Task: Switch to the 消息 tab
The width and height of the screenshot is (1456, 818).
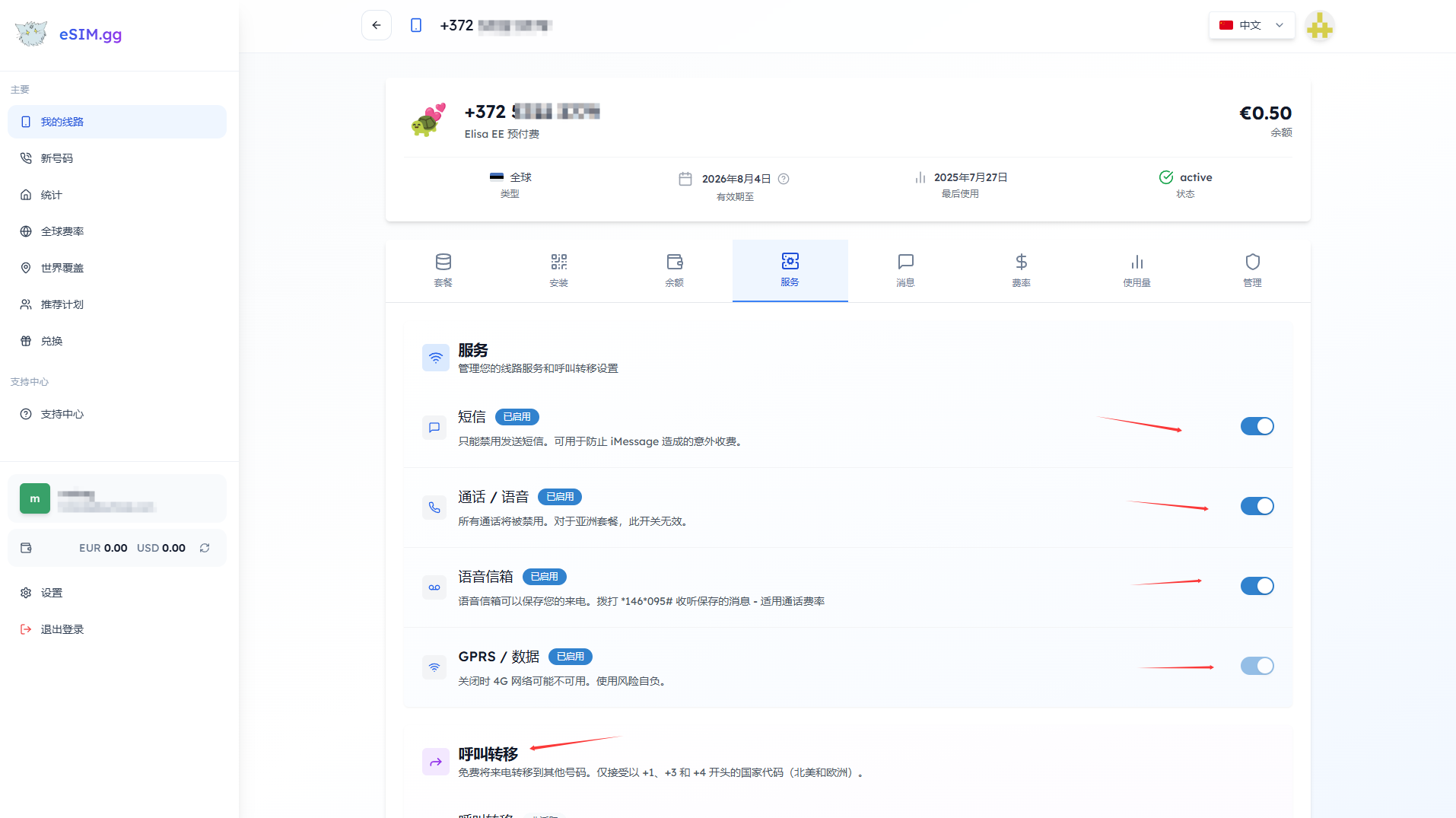Action: point(905,270)
